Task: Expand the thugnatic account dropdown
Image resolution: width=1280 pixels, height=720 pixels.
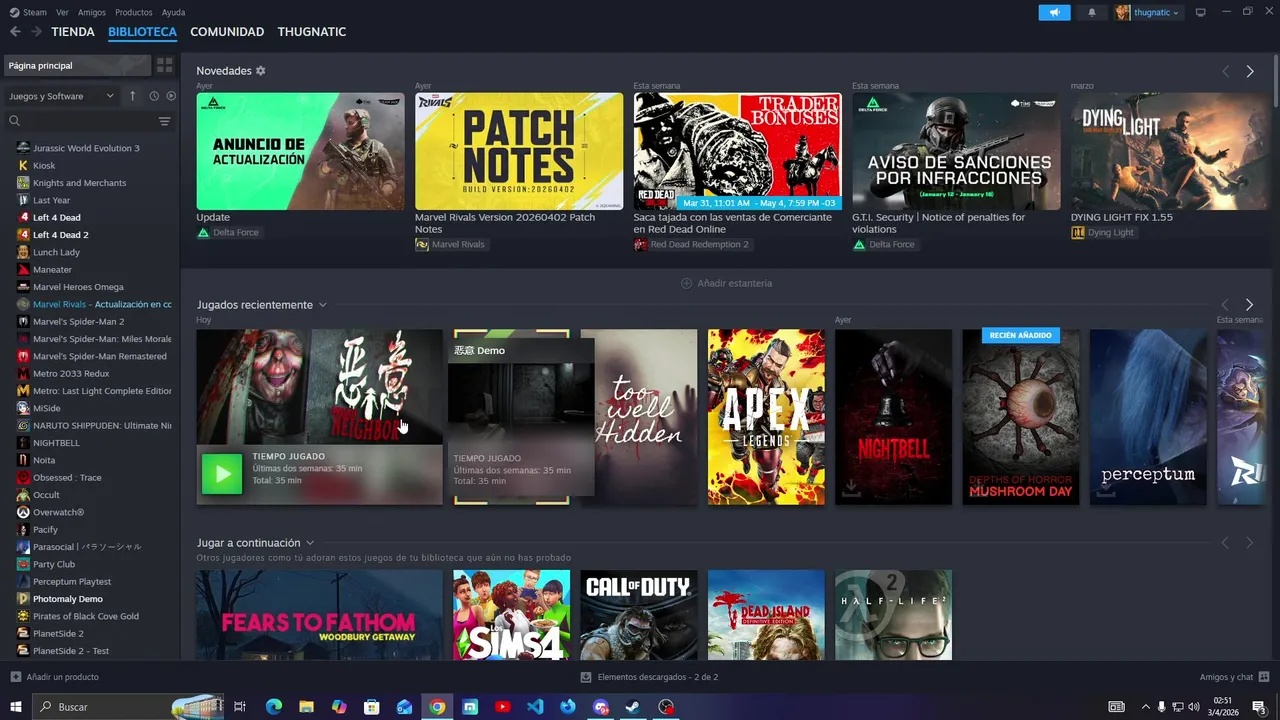Action: coord(1148,12)
